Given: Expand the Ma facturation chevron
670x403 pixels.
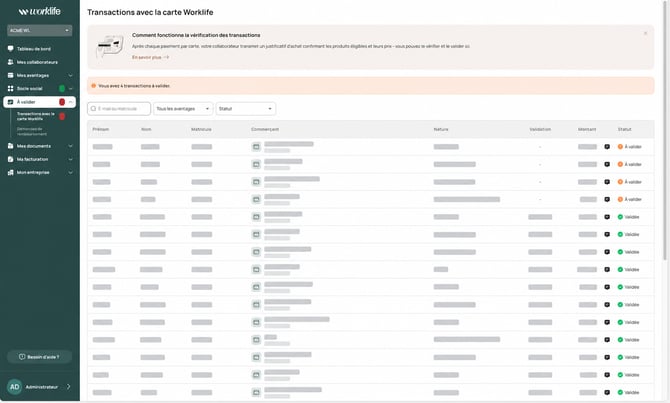Looking at the screenshot, I should (x=71, y=159).
